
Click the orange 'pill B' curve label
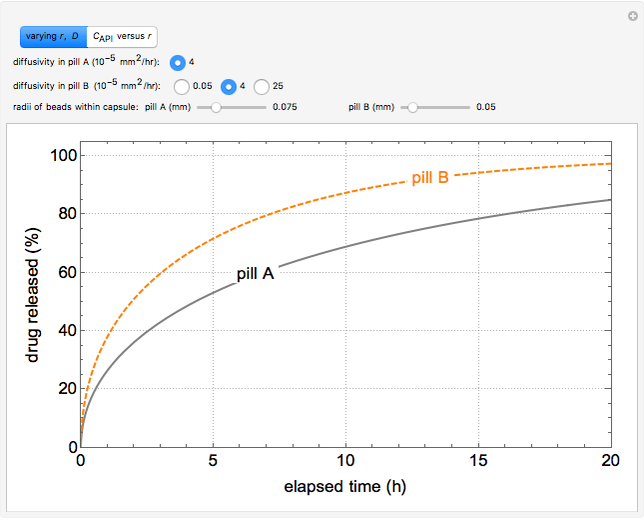430,177
